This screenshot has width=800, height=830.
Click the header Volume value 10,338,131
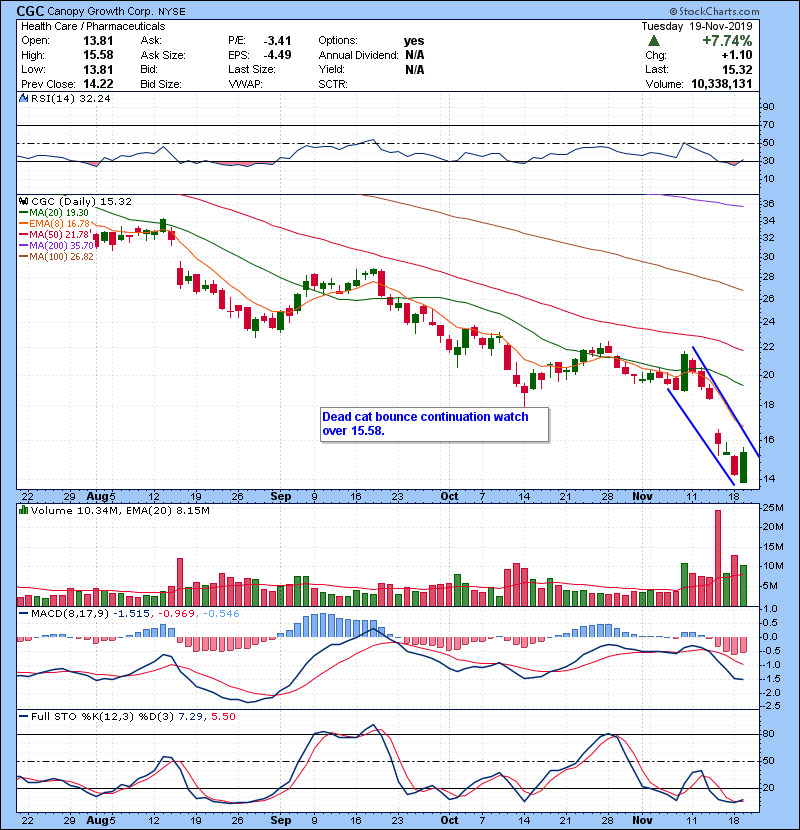(721, 84)
